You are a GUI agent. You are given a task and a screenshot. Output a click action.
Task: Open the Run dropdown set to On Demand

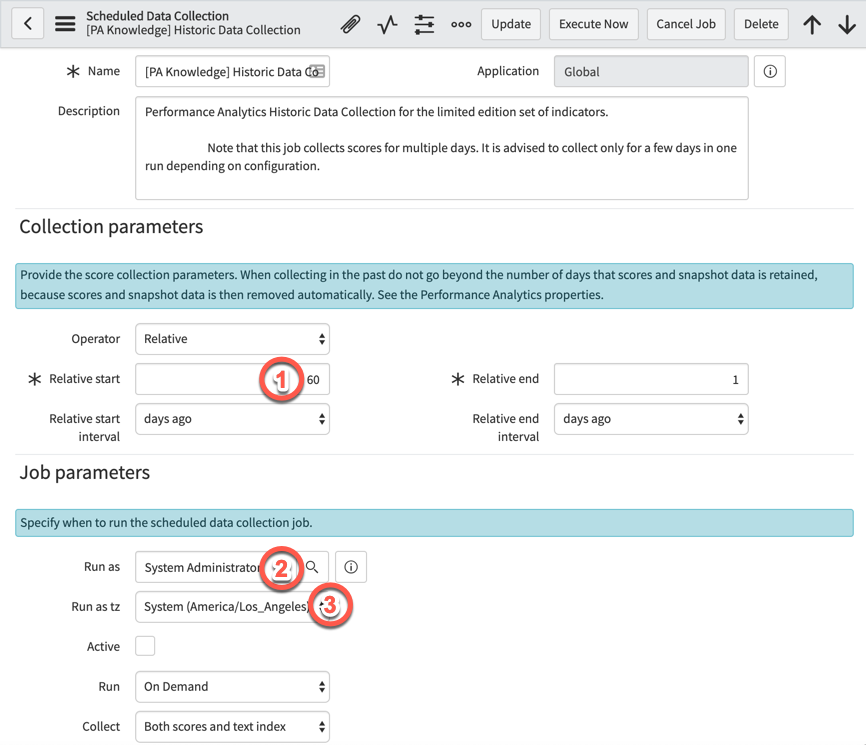click(233, 686)
